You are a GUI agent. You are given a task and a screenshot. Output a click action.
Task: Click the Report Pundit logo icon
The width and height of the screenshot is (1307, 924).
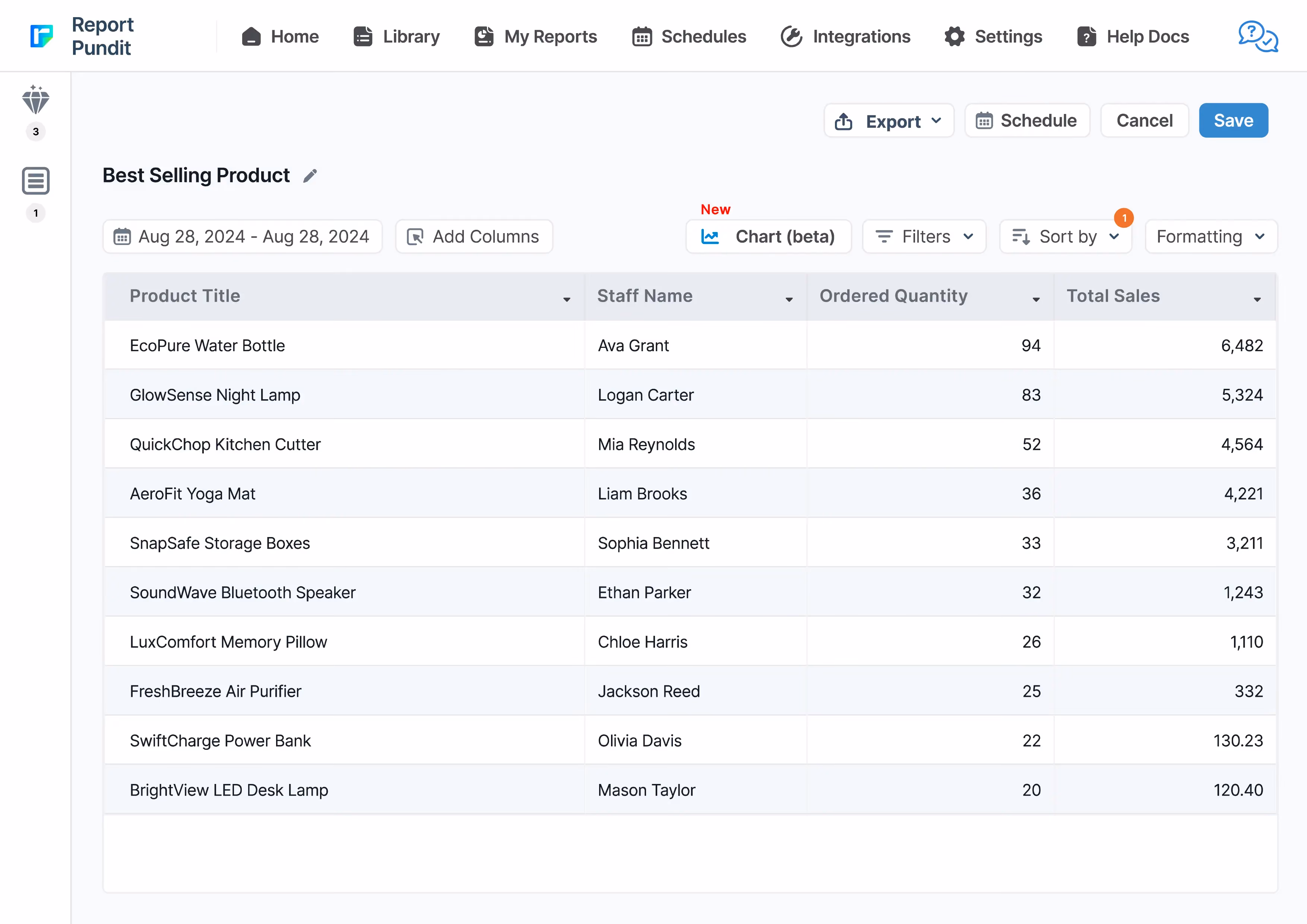tap(42, 36)
